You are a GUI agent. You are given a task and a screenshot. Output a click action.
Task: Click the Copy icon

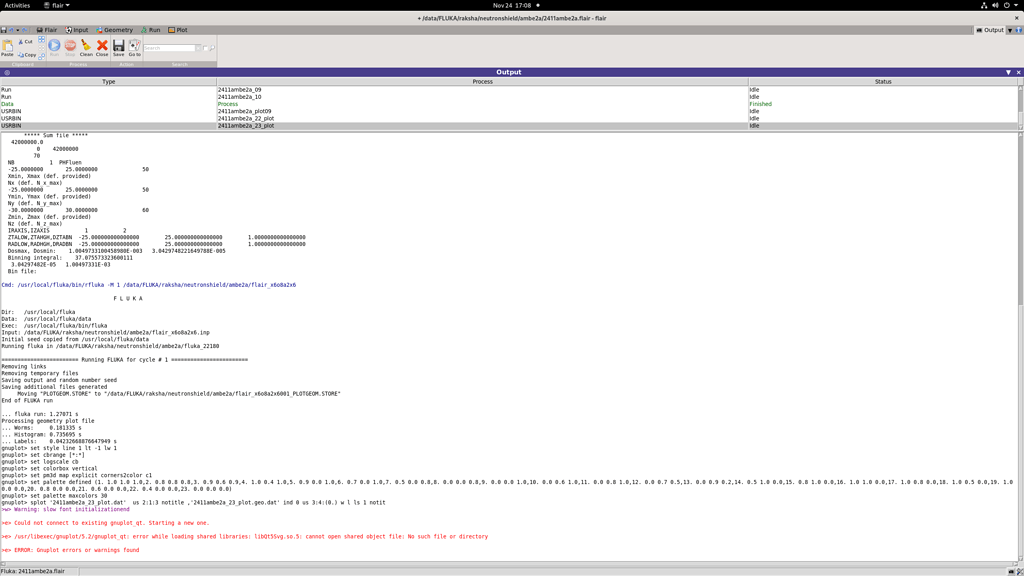coord(23,55)
